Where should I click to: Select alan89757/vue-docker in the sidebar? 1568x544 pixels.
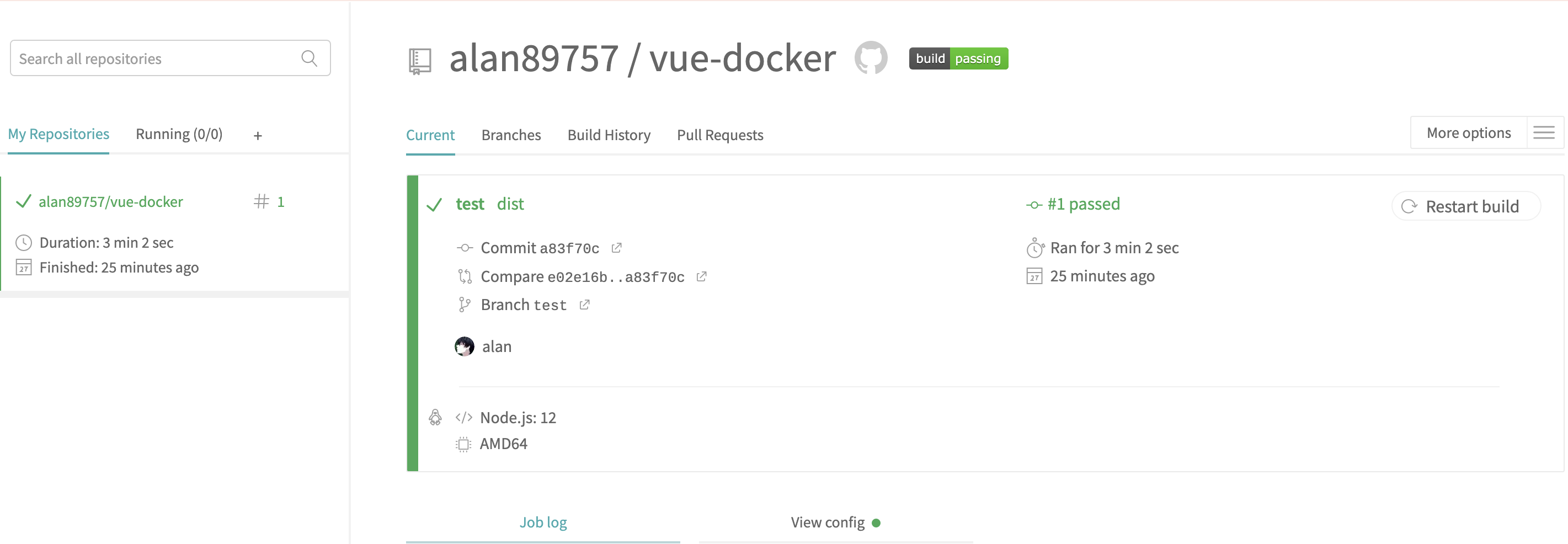(111, 201)
